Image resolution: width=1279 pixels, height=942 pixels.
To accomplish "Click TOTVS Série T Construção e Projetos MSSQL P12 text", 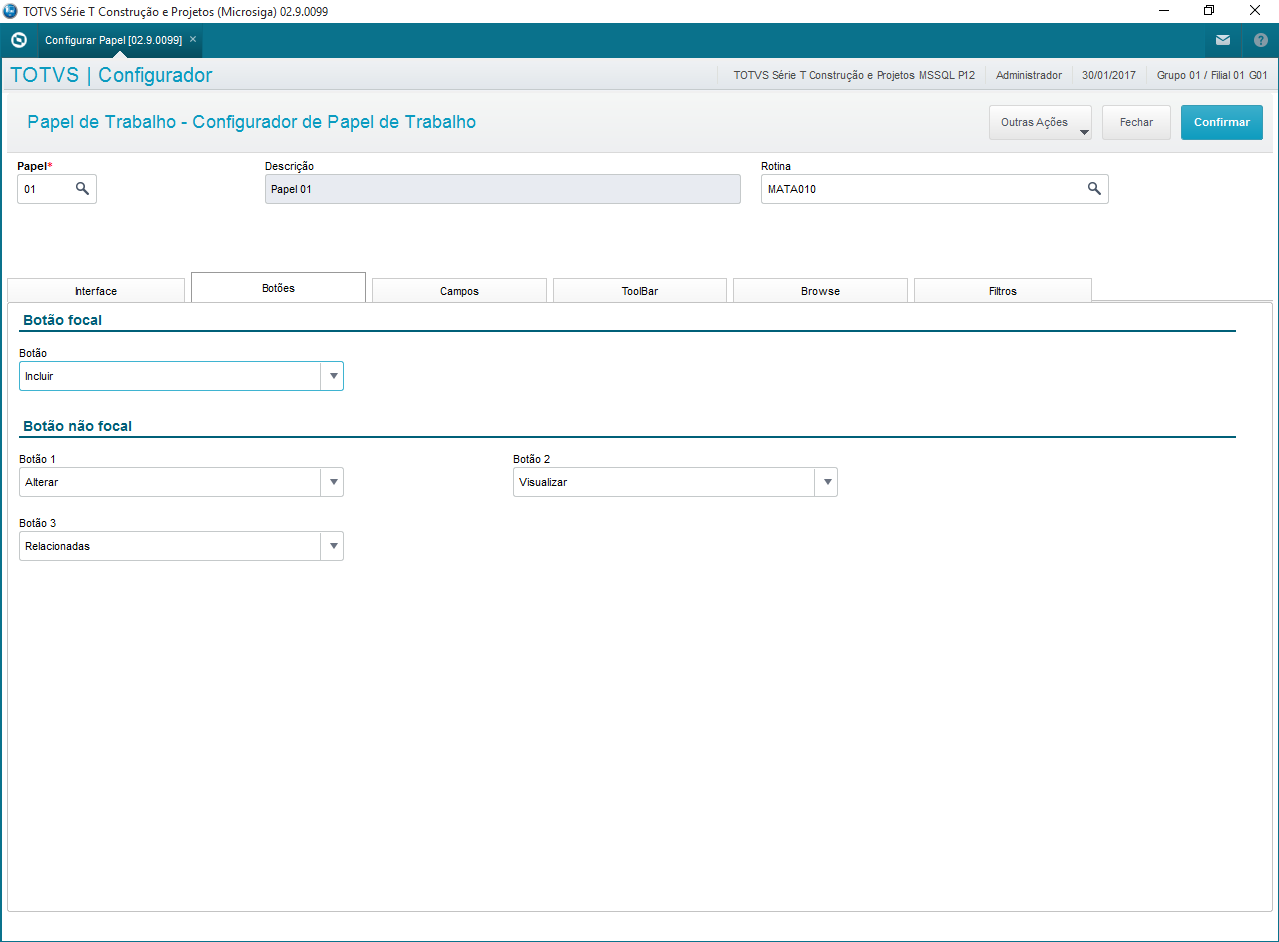I will pos(854,75).
